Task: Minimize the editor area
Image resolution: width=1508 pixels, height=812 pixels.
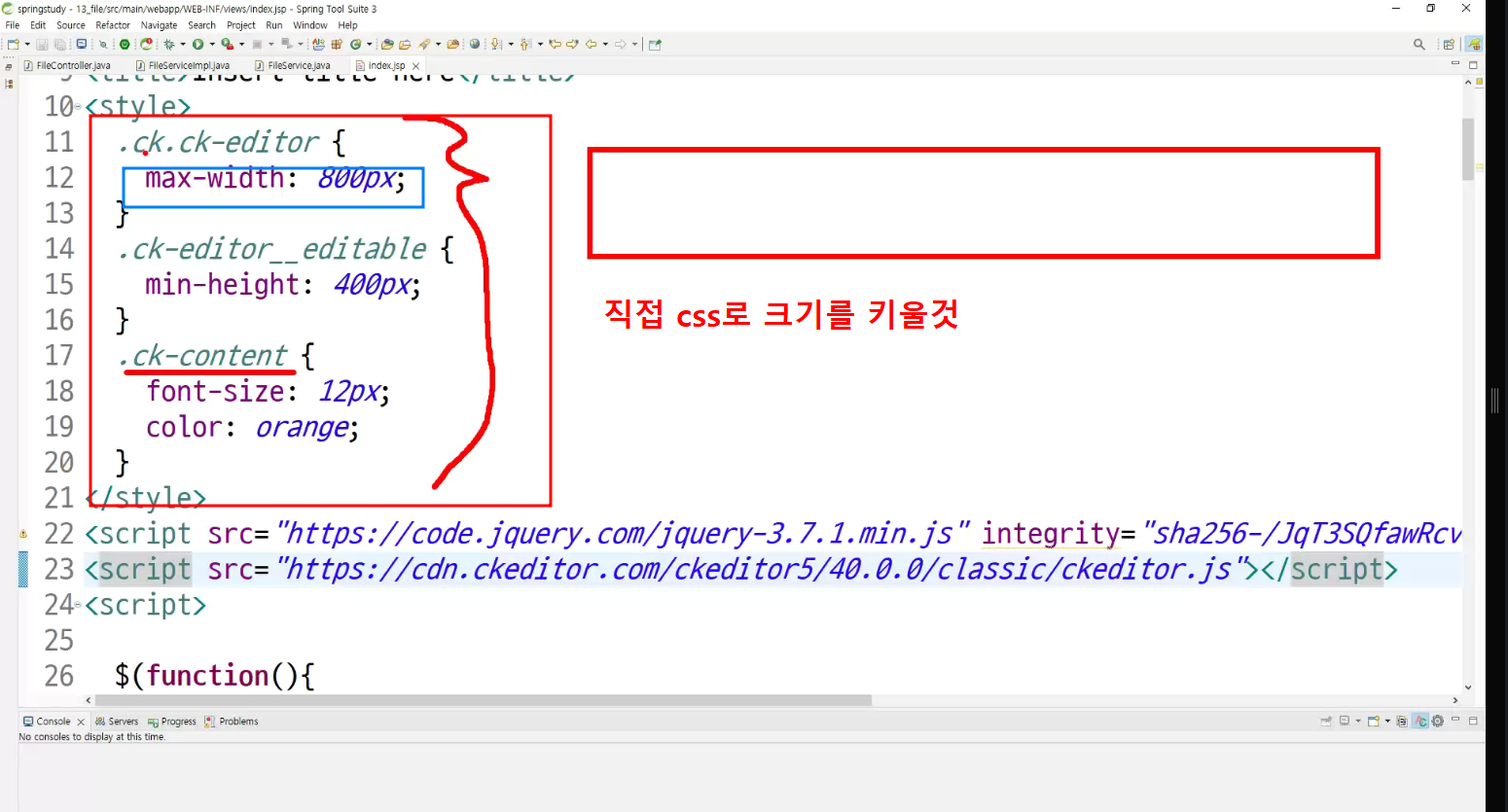Action: (x=1455, y=64)
